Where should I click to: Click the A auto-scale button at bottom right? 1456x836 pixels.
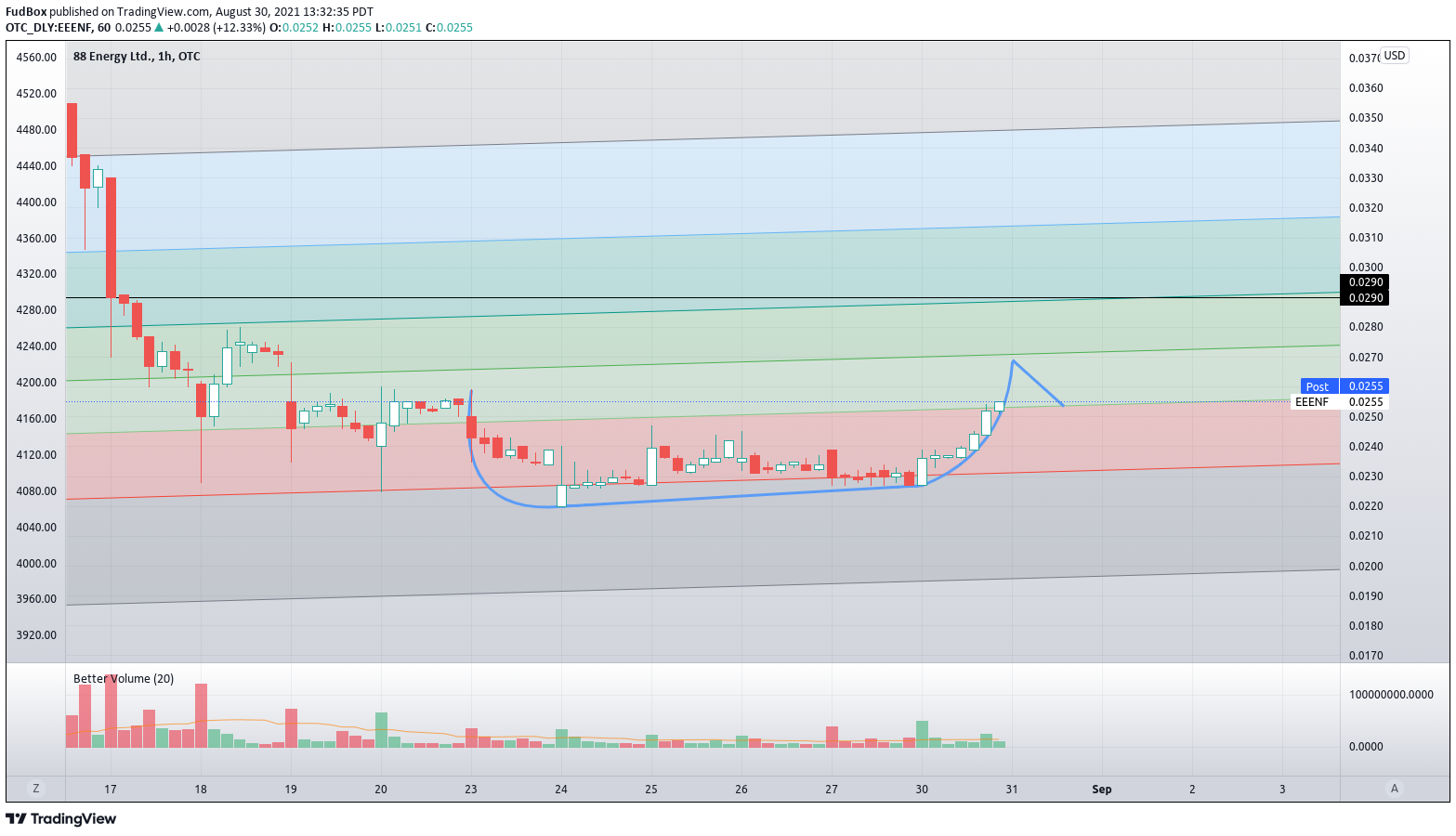click(x=1394, y=789)
